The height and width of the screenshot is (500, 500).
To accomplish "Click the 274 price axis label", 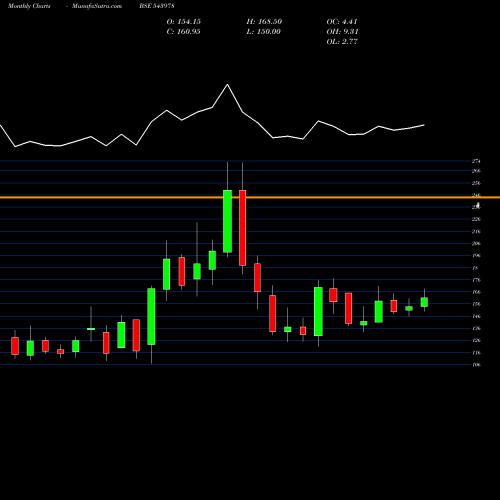I will click(476, 161).
